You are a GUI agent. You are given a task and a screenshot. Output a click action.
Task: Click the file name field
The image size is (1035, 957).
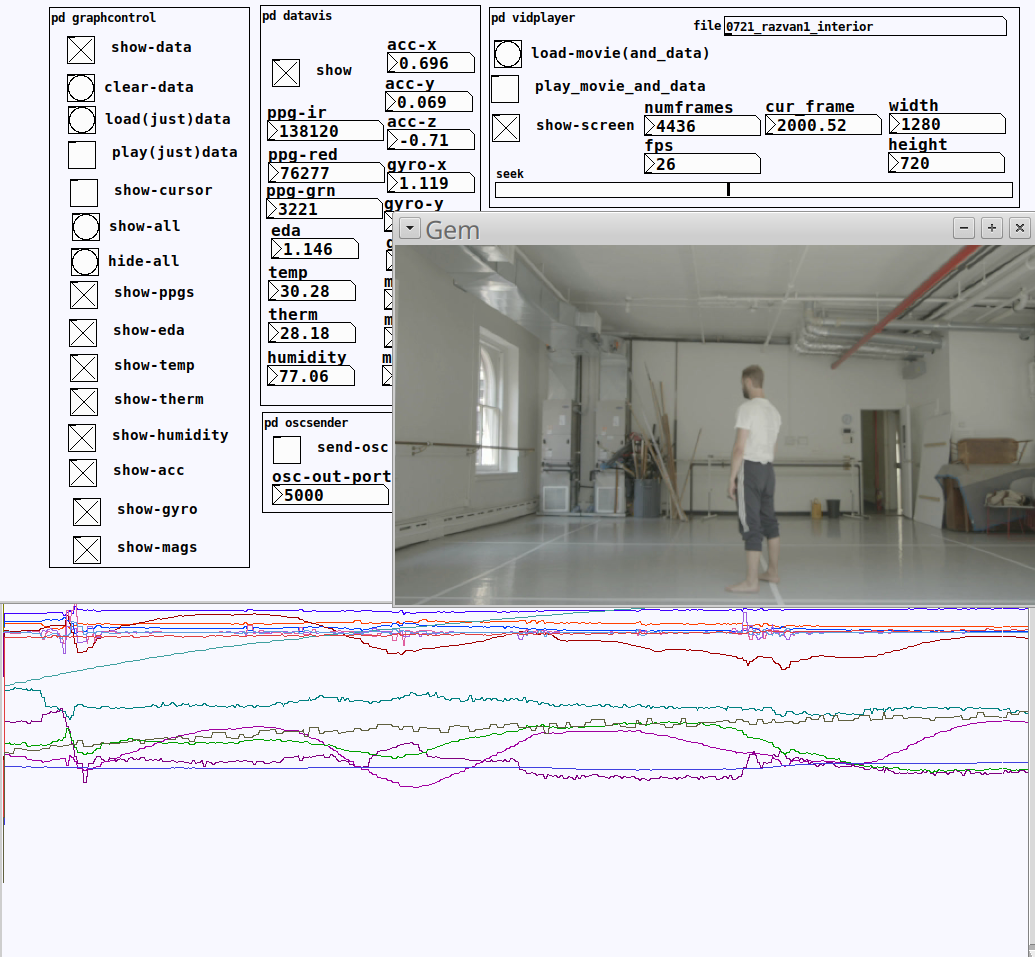864,26
